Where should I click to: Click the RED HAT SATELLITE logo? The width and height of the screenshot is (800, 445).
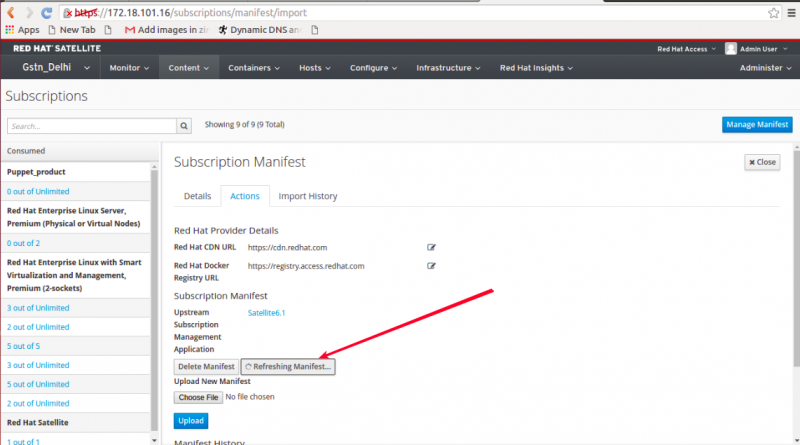pyautogui.click(x=57, y=48)
